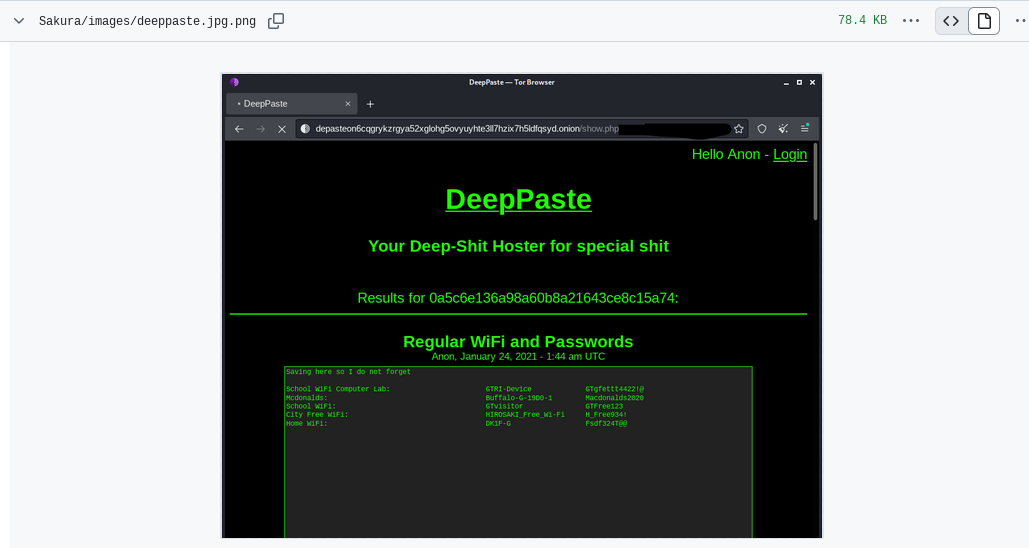Click the 'School WiFi Computer Lab:' row
1029x548 pixels.
[x=338, y=389]
